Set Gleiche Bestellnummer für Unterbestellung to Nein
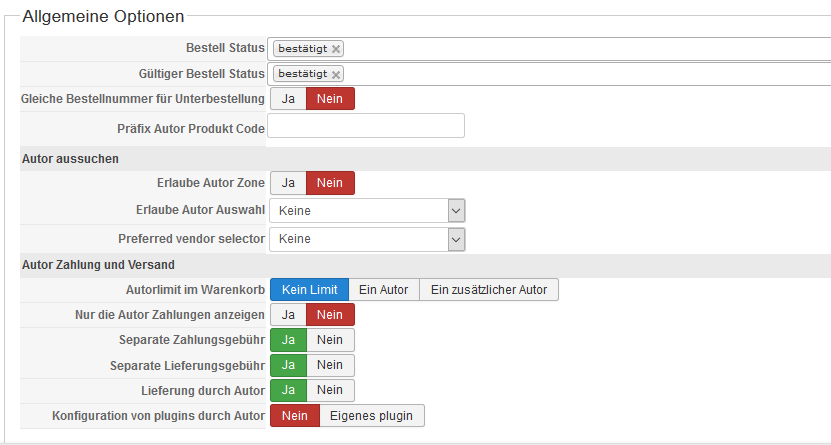This screenshot has height=445, width=831. pos(330,99)
